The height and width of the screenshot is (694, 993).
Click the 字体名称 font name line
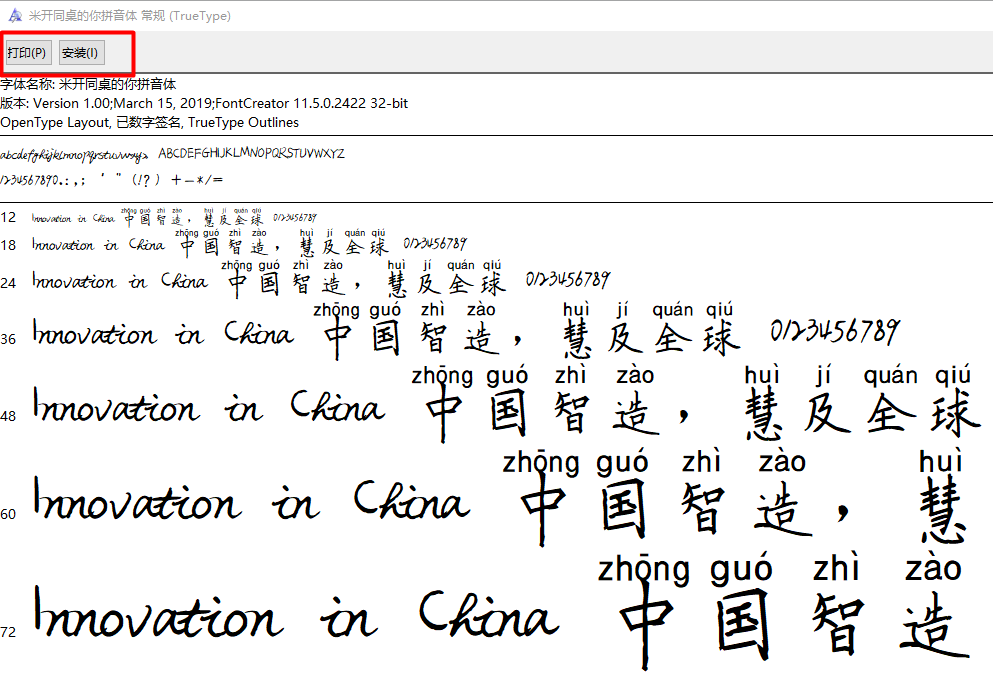[x=88, y=85]
